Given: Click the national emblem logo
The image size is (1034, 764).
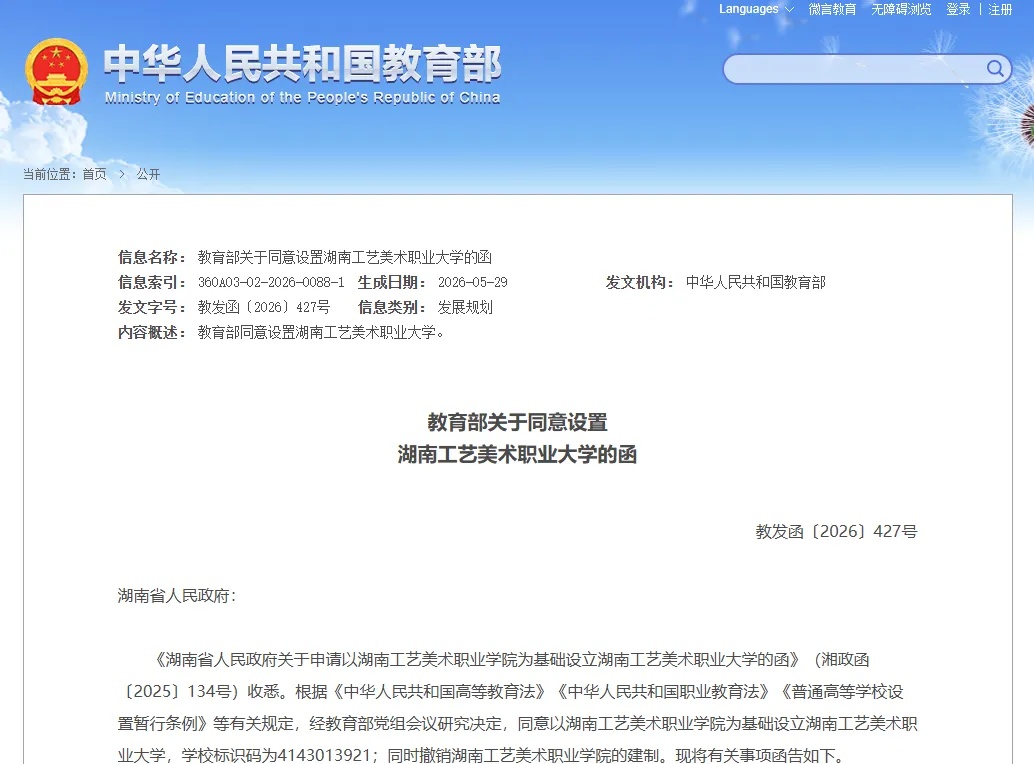Looking at the screenshot, I should click(x=57, y=72).
